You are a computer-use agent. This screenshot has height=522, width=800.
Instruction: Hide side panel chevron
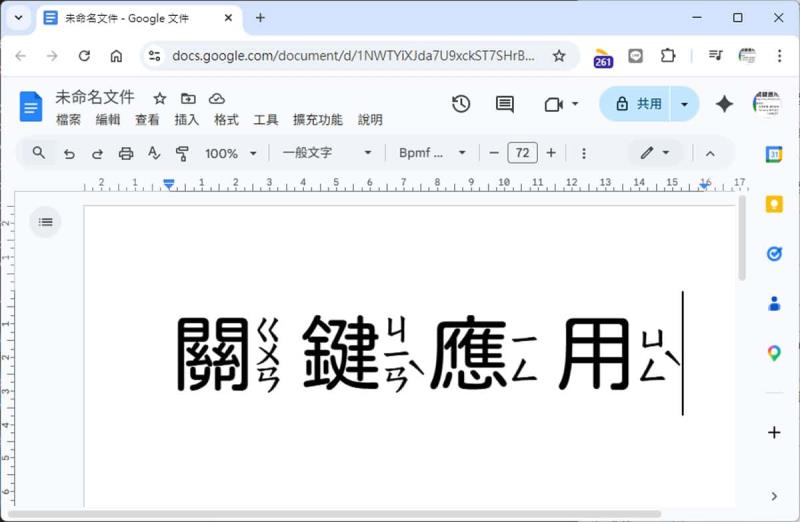[774, 495]
